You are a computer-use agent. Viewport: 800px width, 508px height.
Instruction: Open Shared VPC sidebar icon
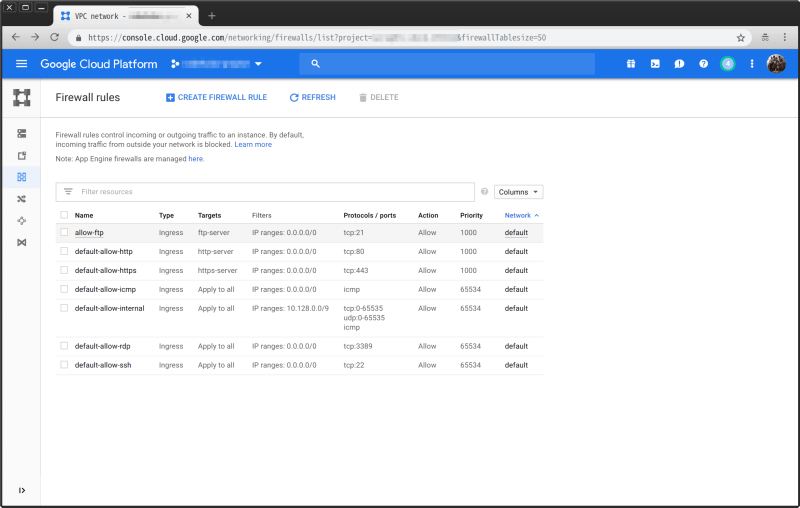[21, 242]
